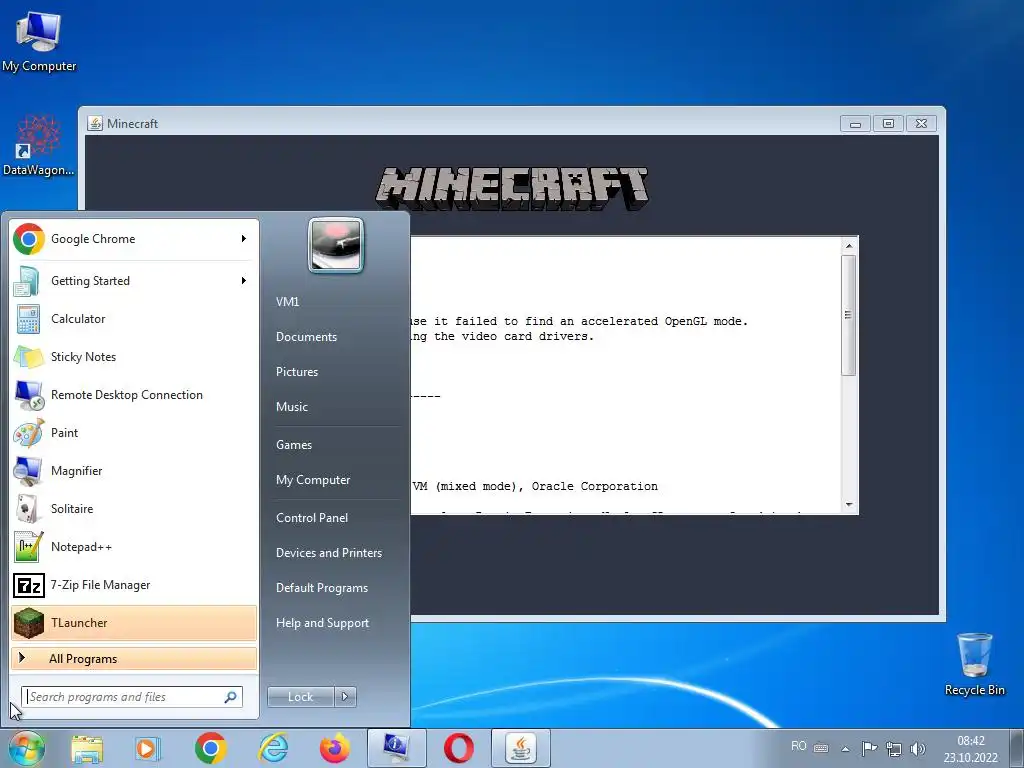Start the Magnifier tool
Screen dimensions: 1024x768
(134, 471)
